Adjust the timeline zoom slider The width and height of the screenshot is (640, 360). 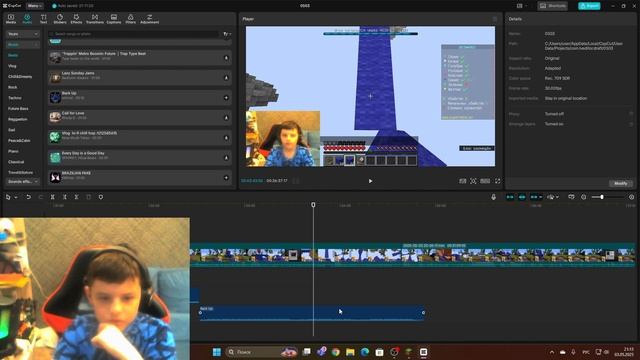pos(602,197)
